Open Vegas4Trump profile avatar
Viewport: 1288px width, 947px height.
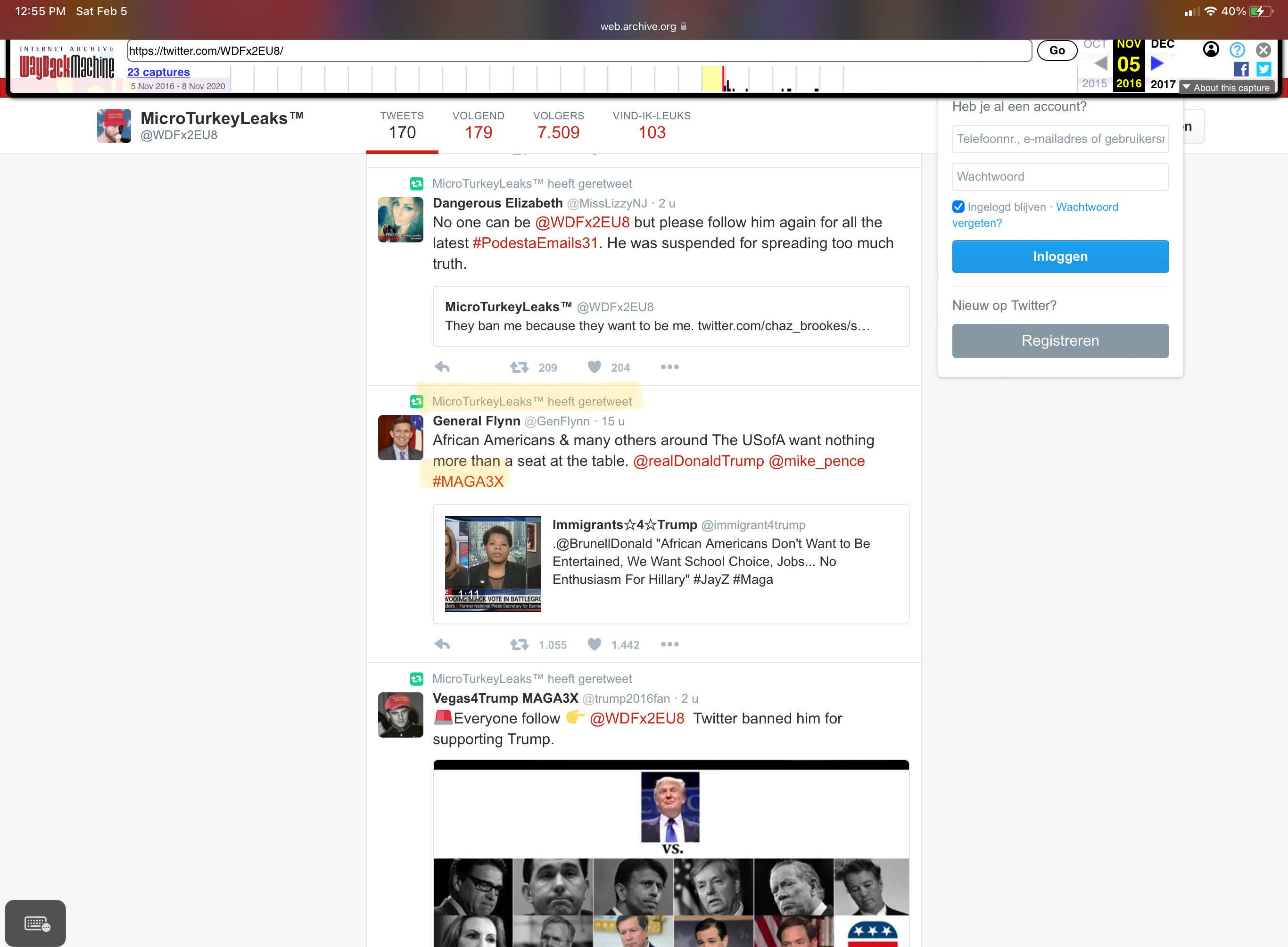[x=400, y=715]
